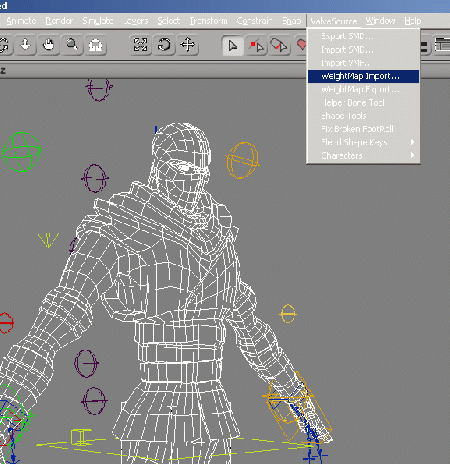The height and width of the screenshot is (464, 450).
Task: Select the four-arrow move tool
Action: (x=188, y=45)
